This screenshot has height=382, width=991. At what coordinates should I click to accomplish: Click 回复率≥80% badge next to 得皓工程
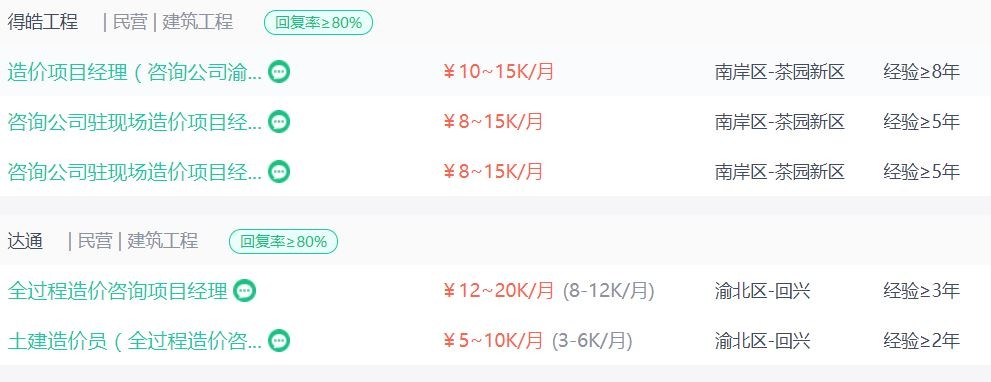319,23
